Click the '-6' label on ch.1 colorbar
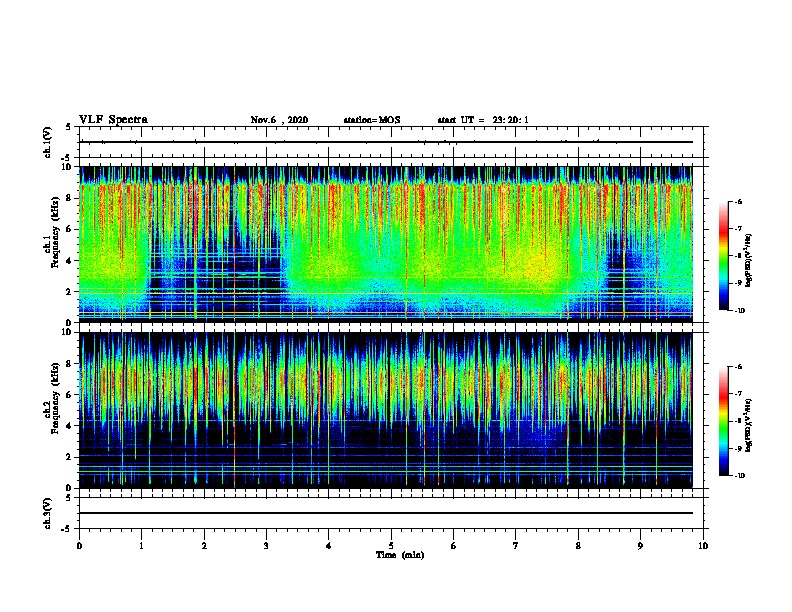Viewport: 792px width, 612px height. click(738, 201)
